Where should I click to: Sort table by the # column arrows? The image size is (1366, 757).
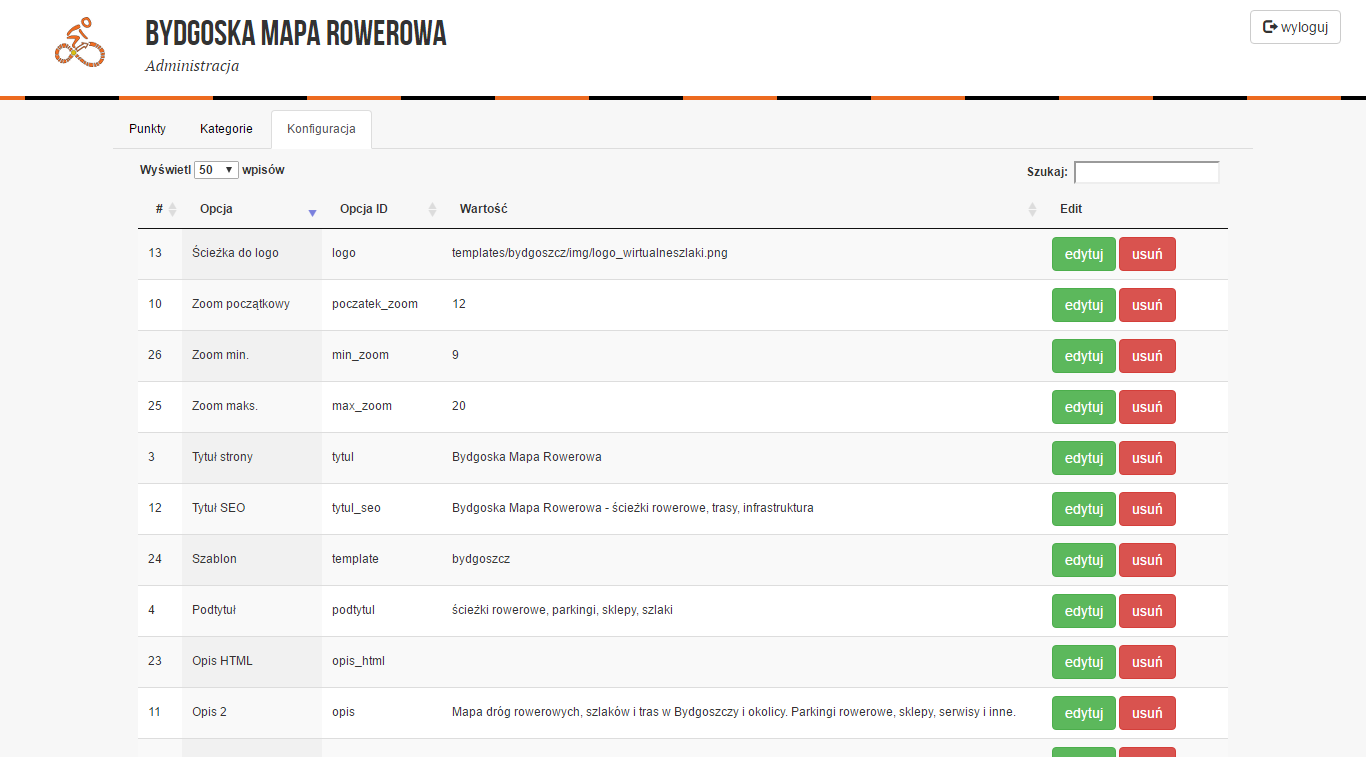(172, 209)
